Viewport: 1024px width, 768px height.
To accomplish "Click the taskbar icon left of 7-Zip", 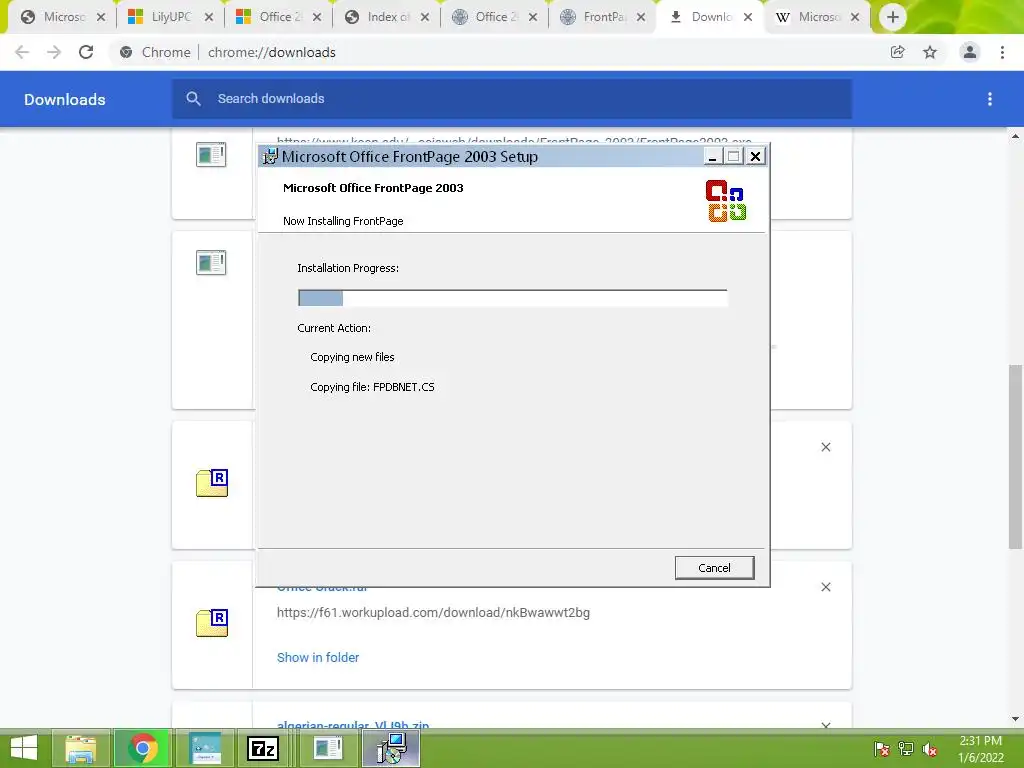I will point(205,748).
